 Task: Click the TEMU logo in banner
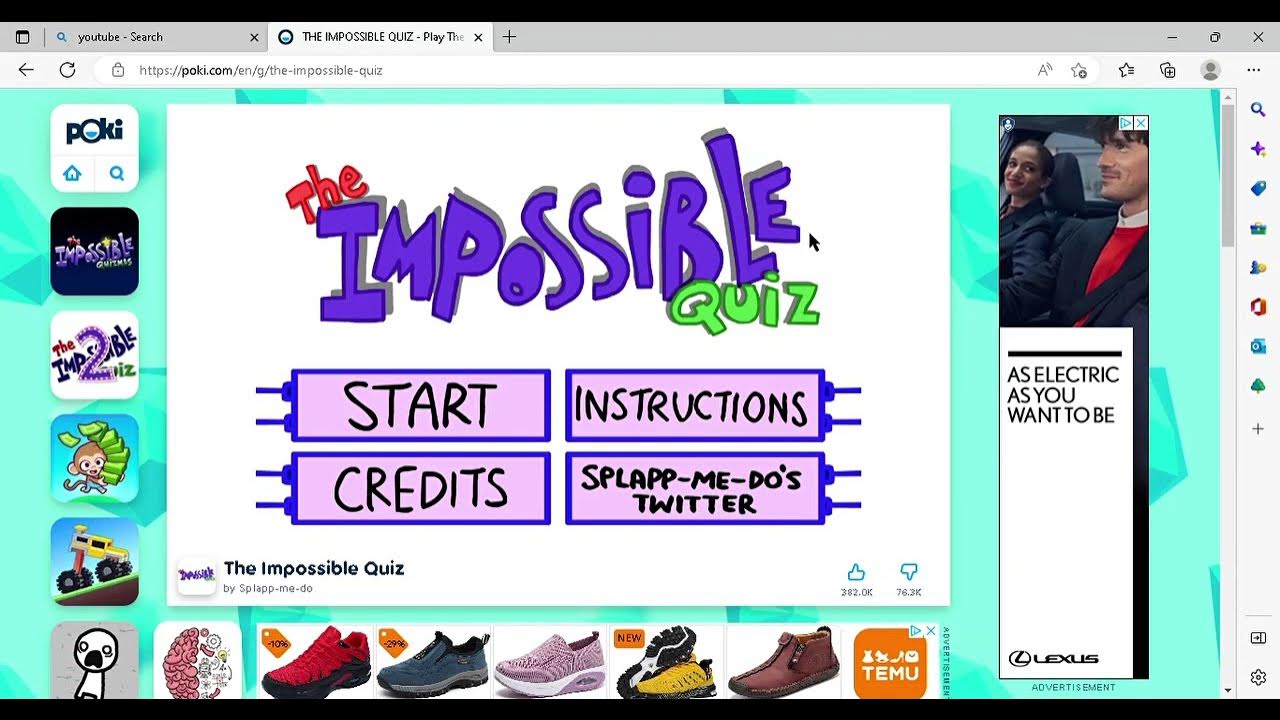890,664
